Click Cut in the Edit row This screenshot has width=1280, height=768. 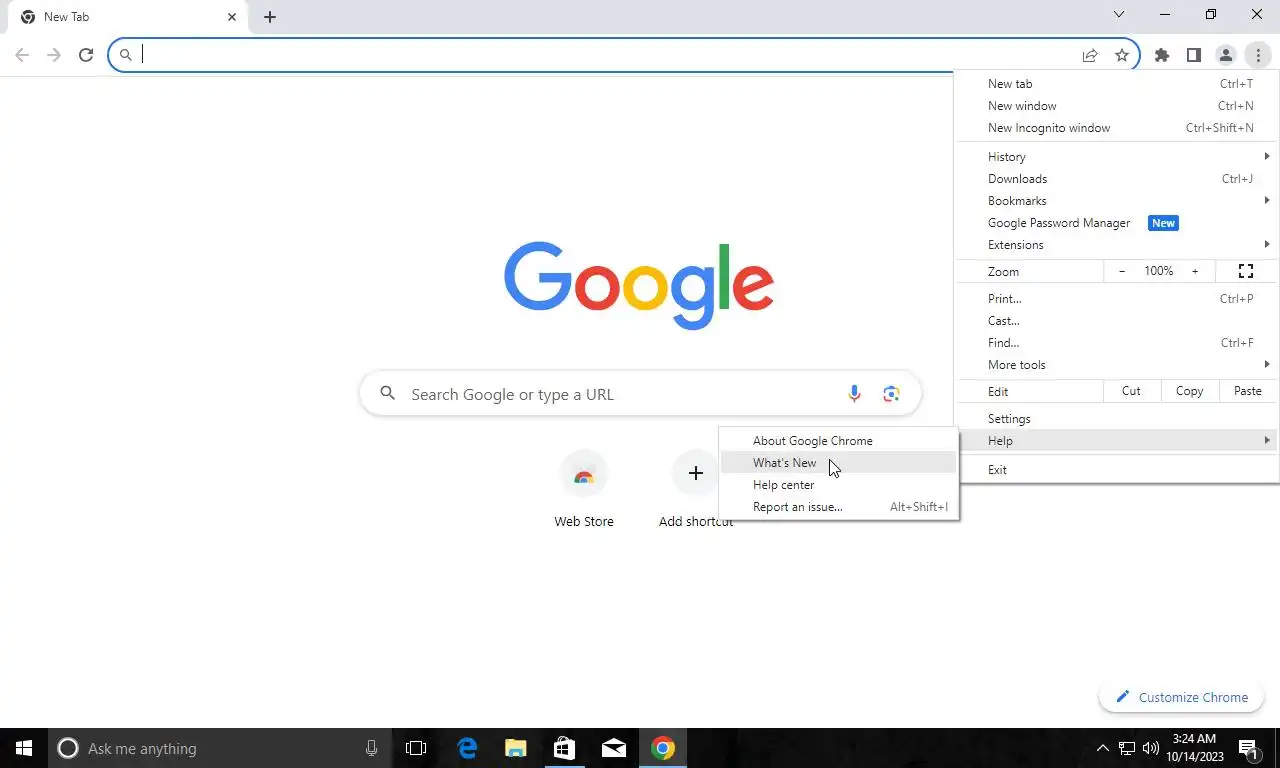1131,392
